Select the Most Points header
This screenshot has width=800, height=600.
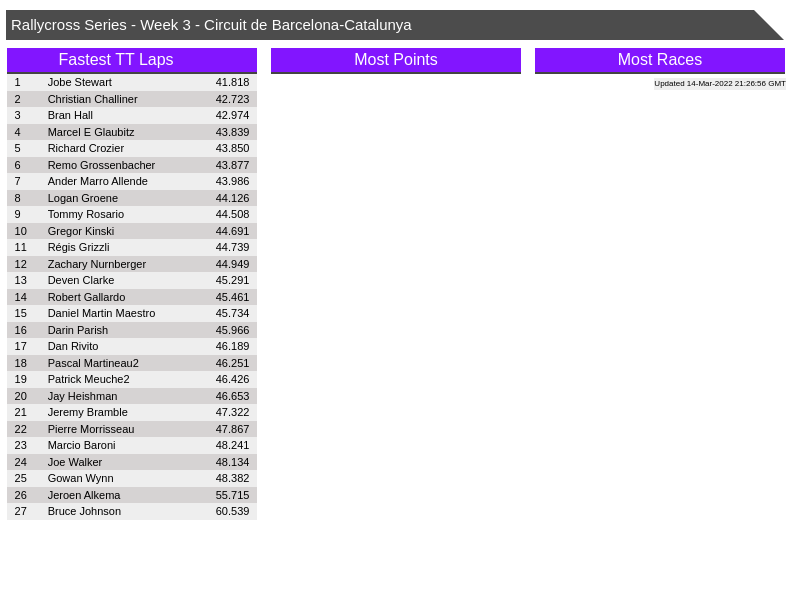(395, 60)
